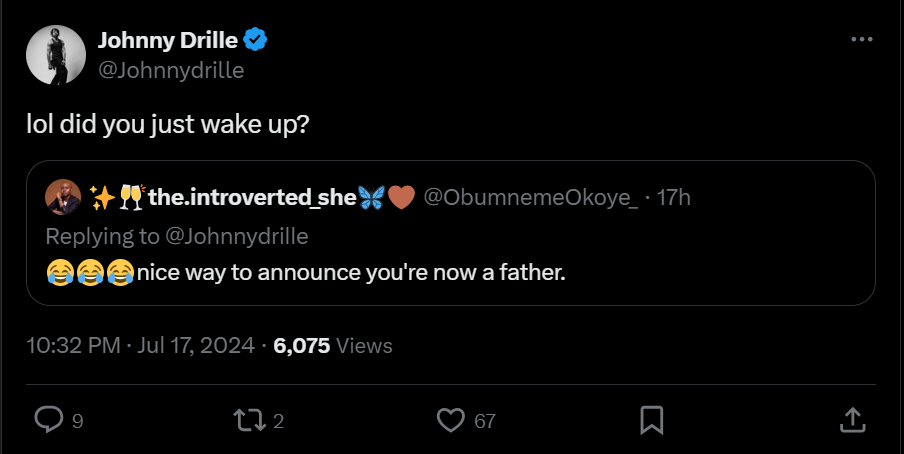Click the share upload arrow icon
The height and width of the screenshot is (454, 904).
coord(851,420)
